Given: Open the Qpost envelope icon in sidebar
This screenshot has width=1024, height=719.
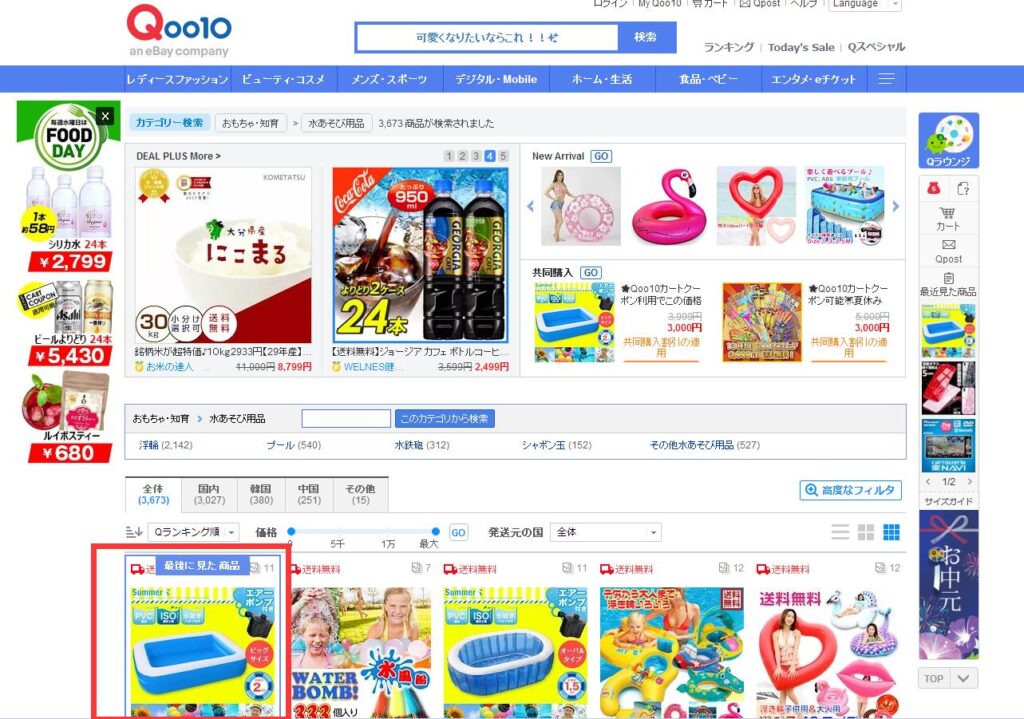Looking at the screenshot, I should [x=948, y=251].
